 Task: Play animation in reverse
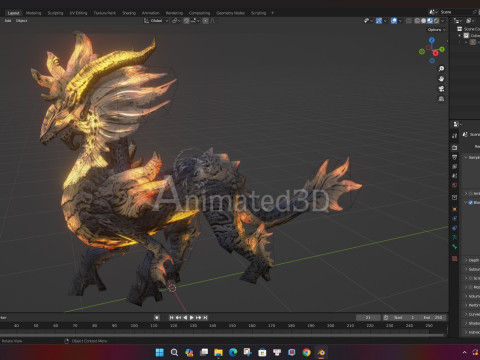[185, 318]
